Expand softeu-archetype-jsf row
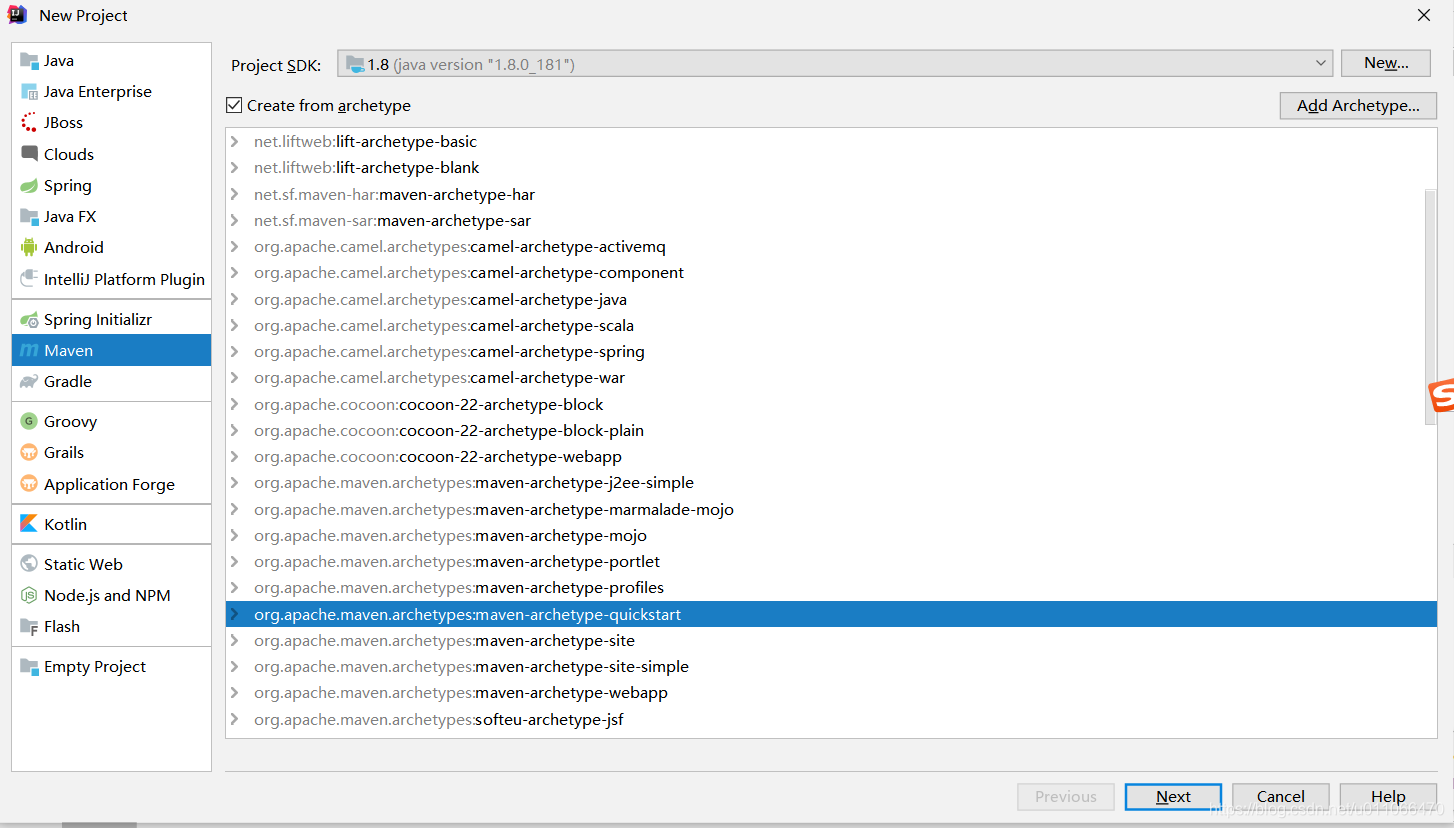Image resolution: width=1454 pixels, height=828 pixels. point(234,720)
